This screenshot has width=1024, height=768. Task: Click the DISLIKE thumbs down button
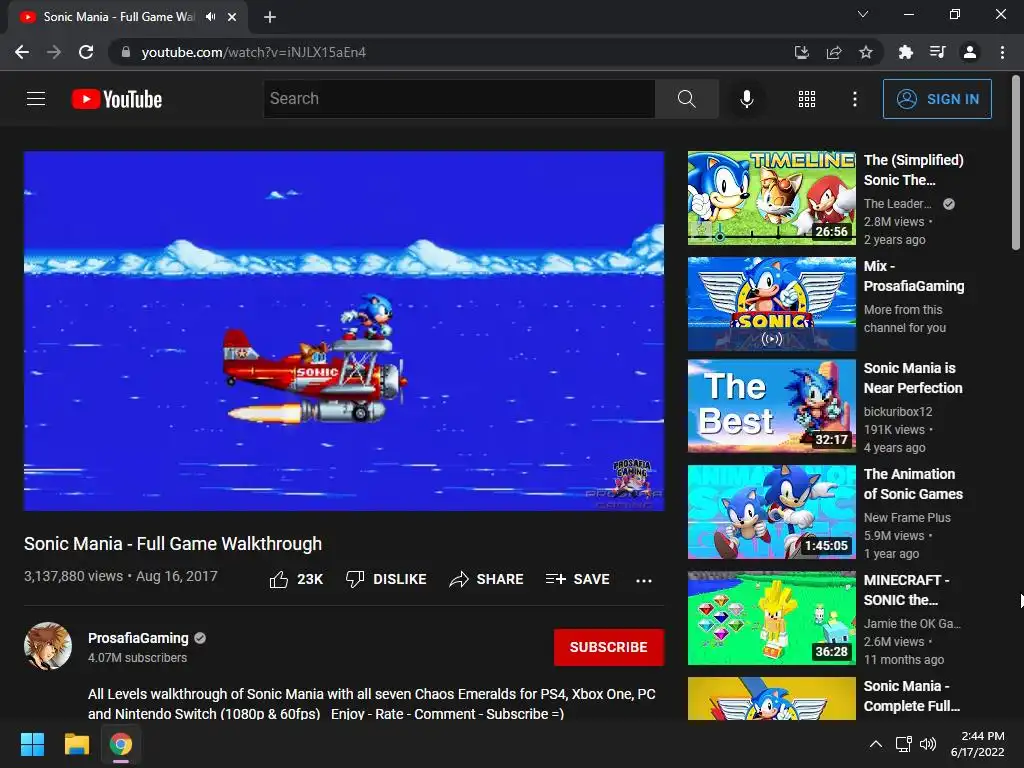(386, 579)
